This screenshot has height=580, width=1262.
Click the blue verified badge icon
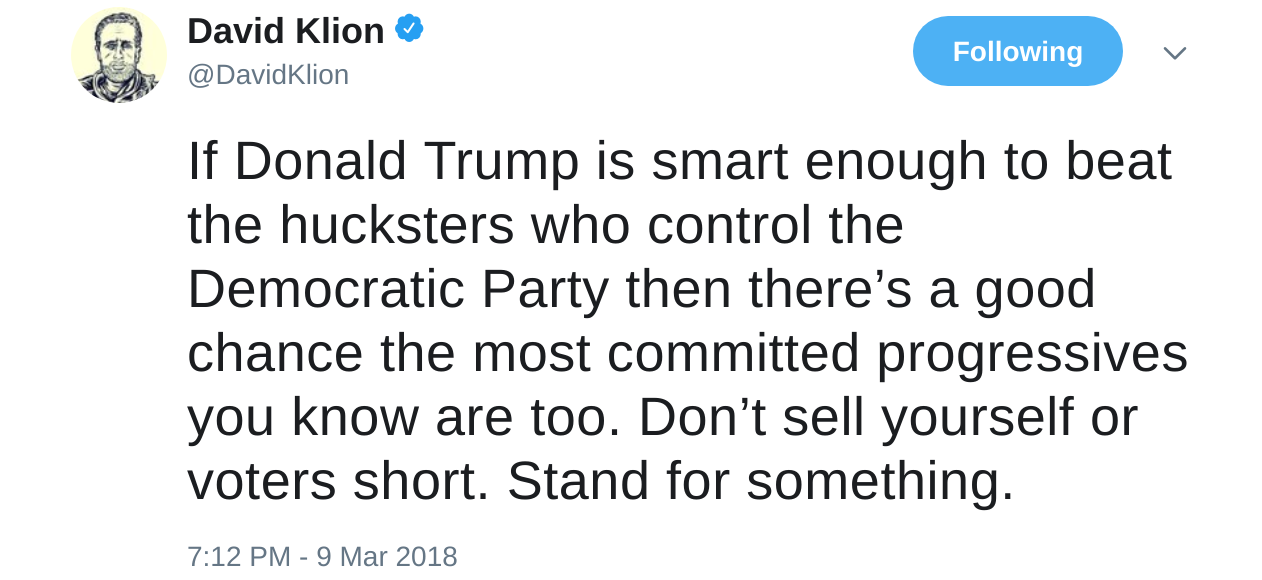[409, 29]
